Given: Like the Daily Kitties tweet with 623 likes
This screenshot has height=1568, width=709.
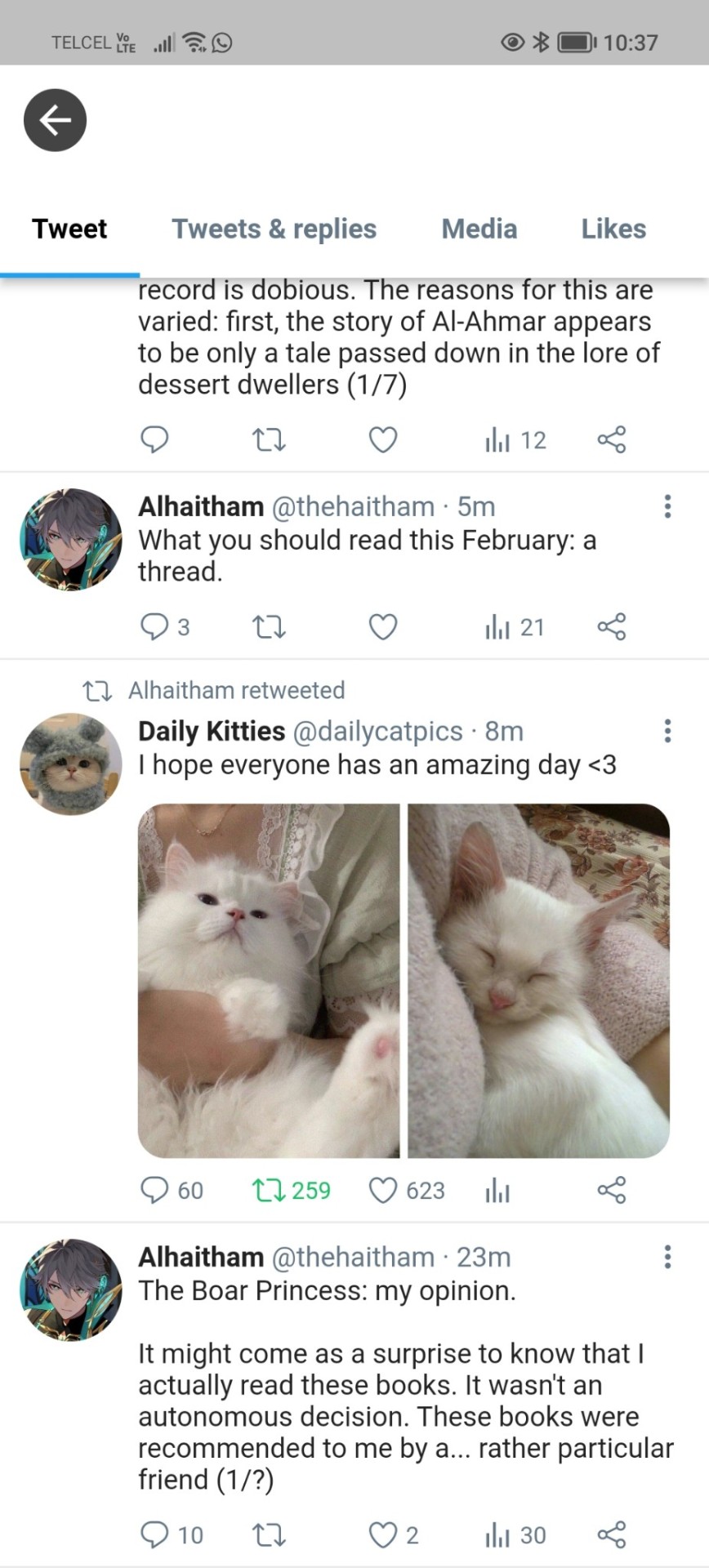Looking at the screenshot, I should coord(407,1190).
